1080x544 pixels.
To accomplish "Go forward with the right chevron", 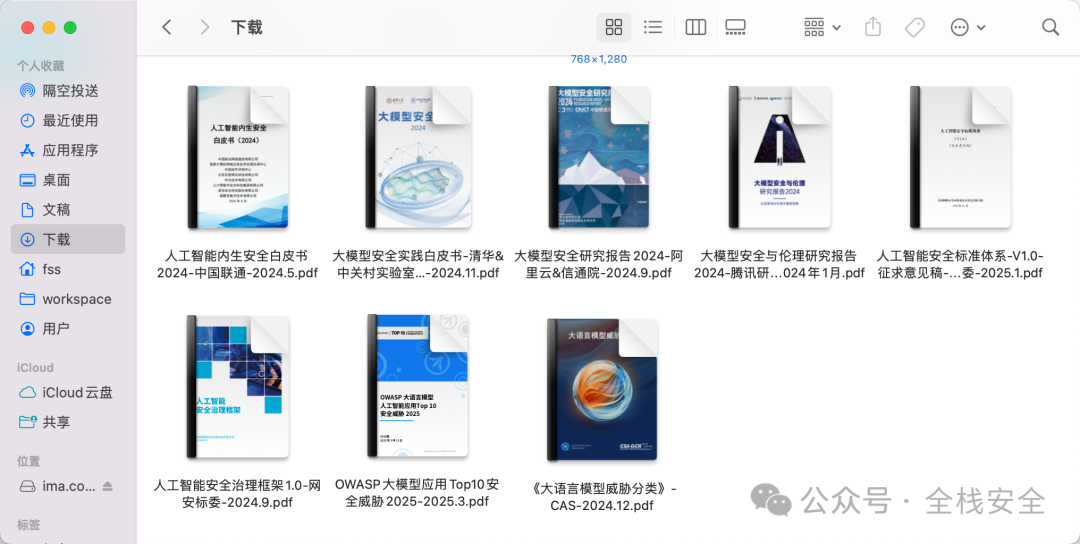I will tap(204, 27).
